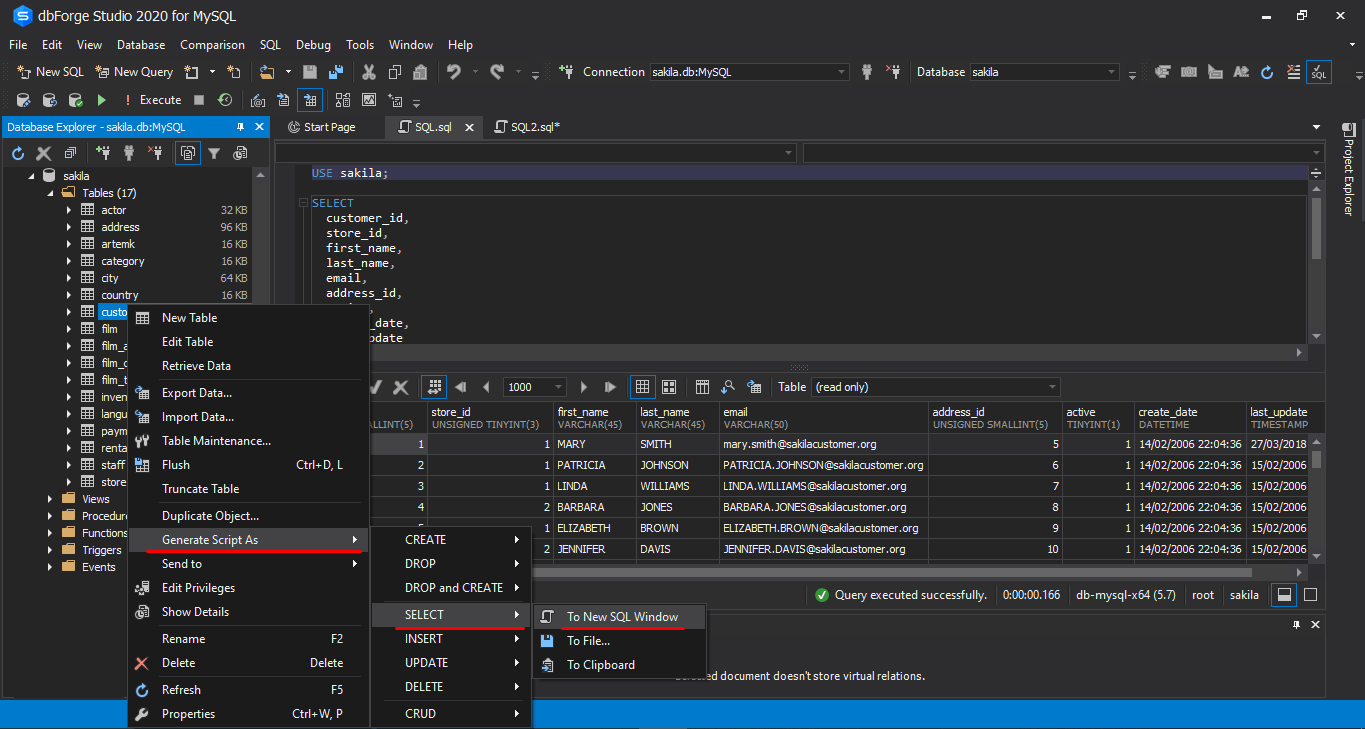
Task: Create a New SQL document
Action: [49, 71]
